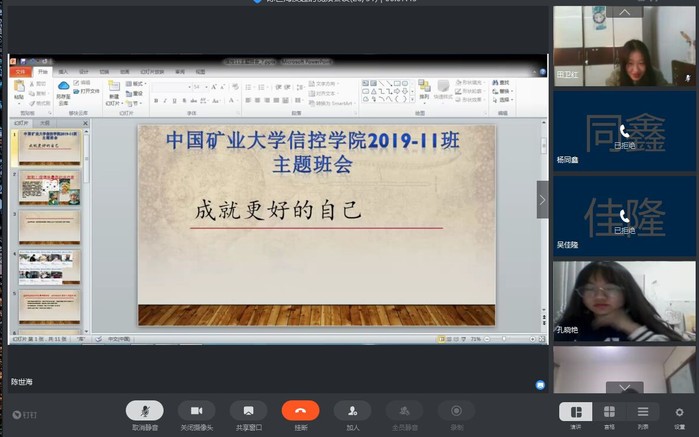Open the PowerPoint File tab

(x=21, y=72)
